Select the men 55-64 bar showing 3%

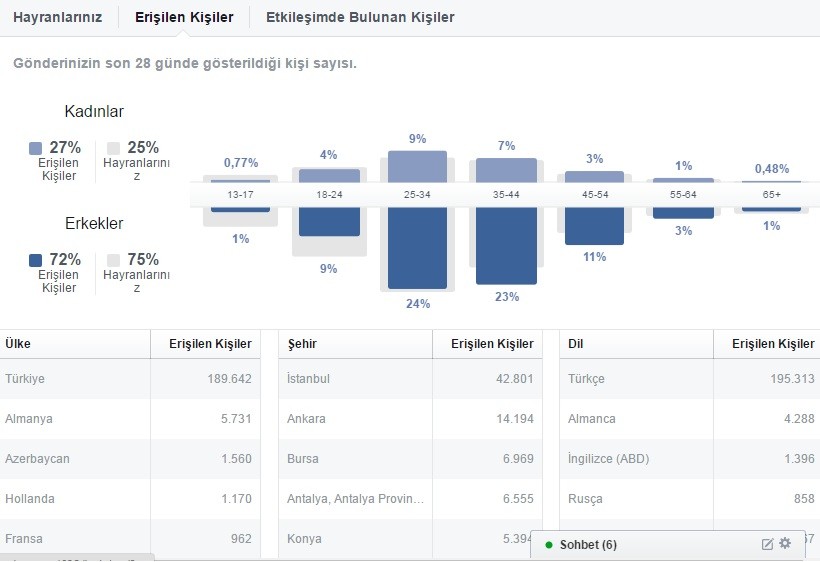tap(684, 213)
